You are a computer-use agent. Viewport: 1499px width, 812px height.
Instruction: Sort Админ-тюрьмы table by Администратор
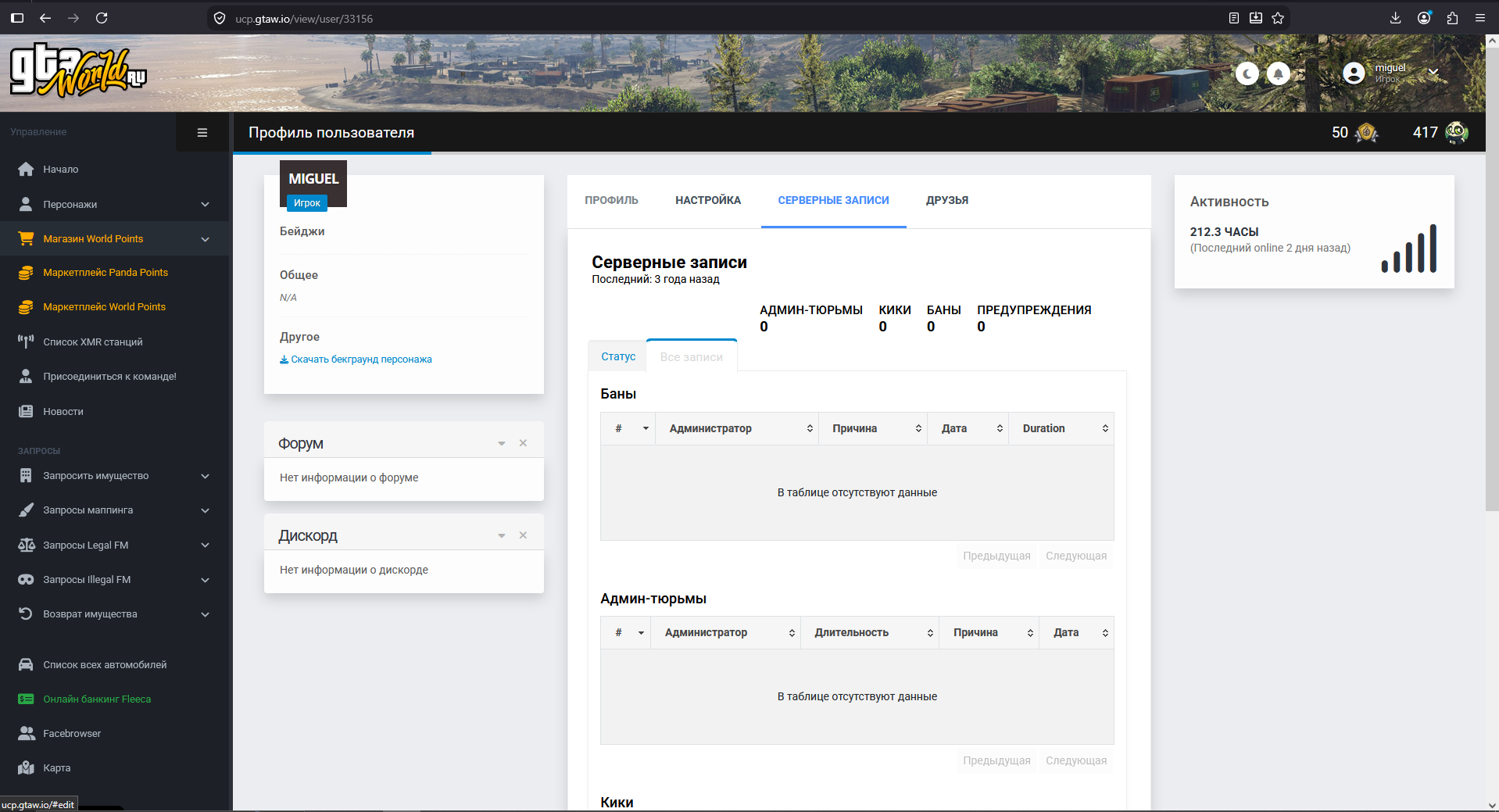(726, 632)
